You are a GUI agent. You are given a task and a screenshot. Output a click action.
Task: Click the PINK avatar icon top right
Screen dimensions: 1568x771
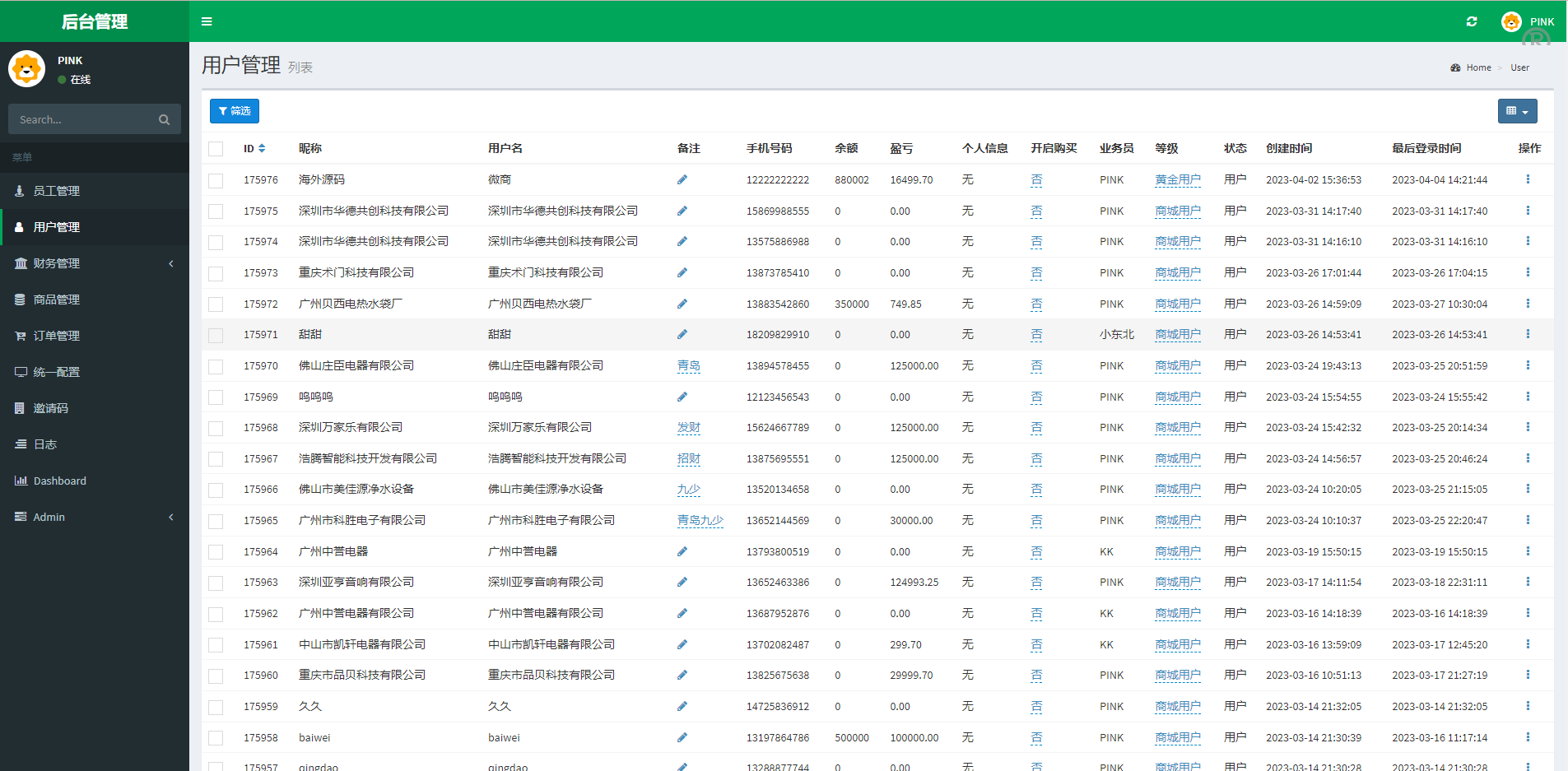1510,21
